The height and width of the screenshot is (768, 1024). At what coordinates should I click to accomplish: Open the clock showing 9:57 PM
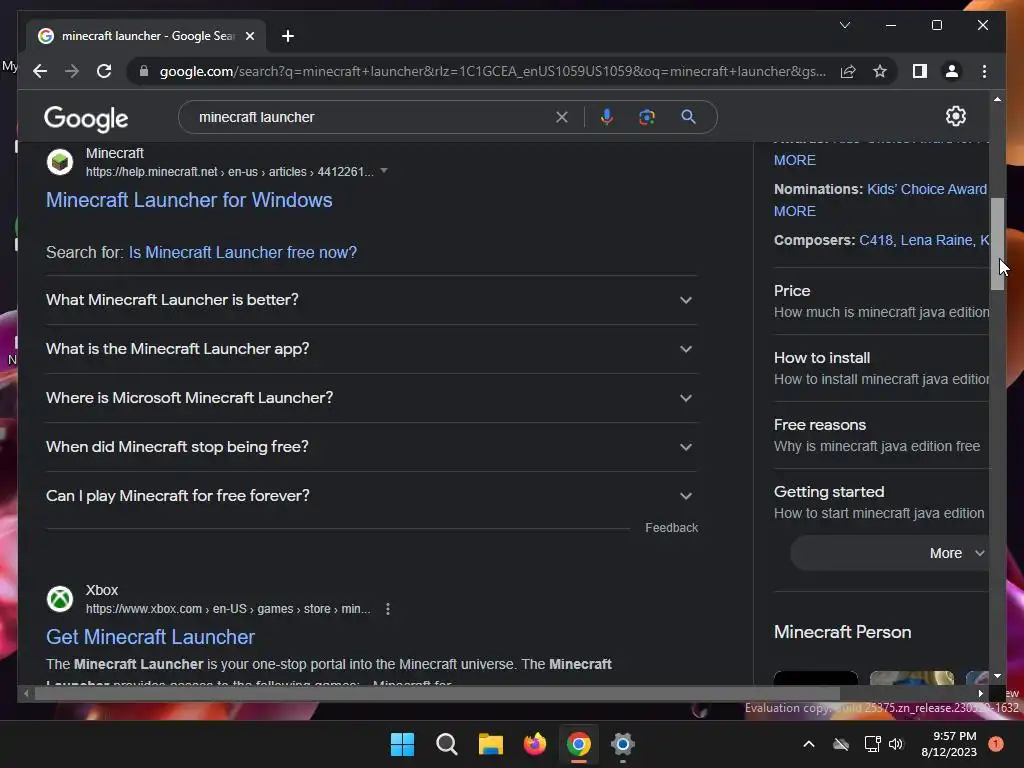pyautogui.click(x=949, y=744)
